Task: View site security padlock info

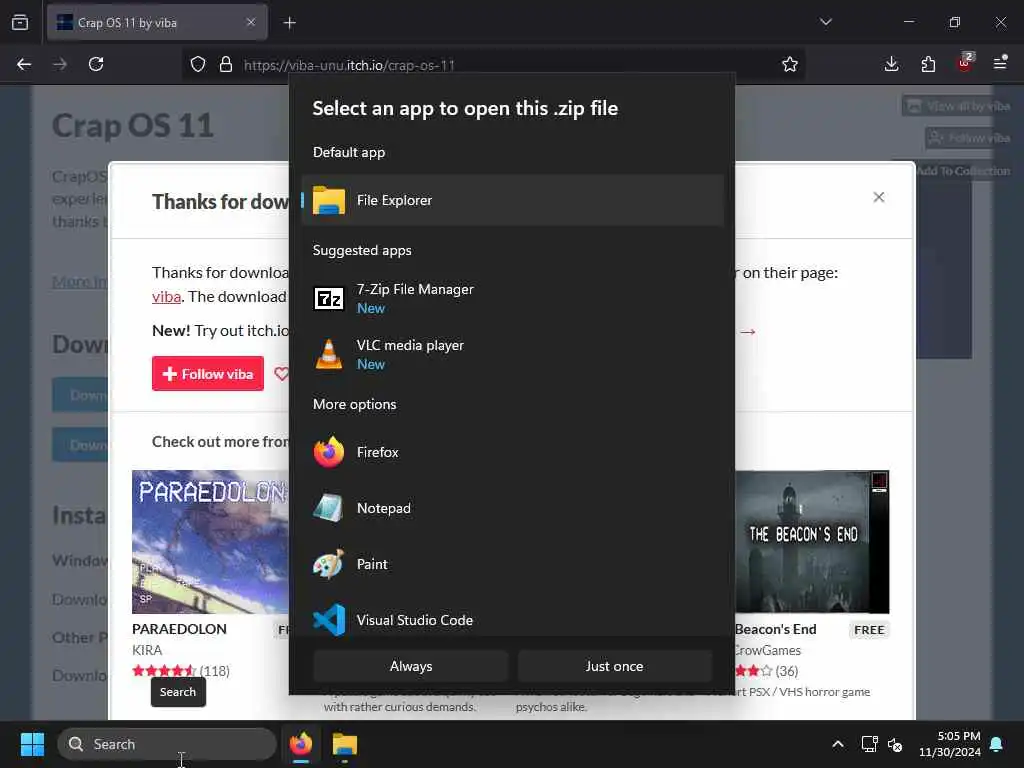Action: (226, 64)
